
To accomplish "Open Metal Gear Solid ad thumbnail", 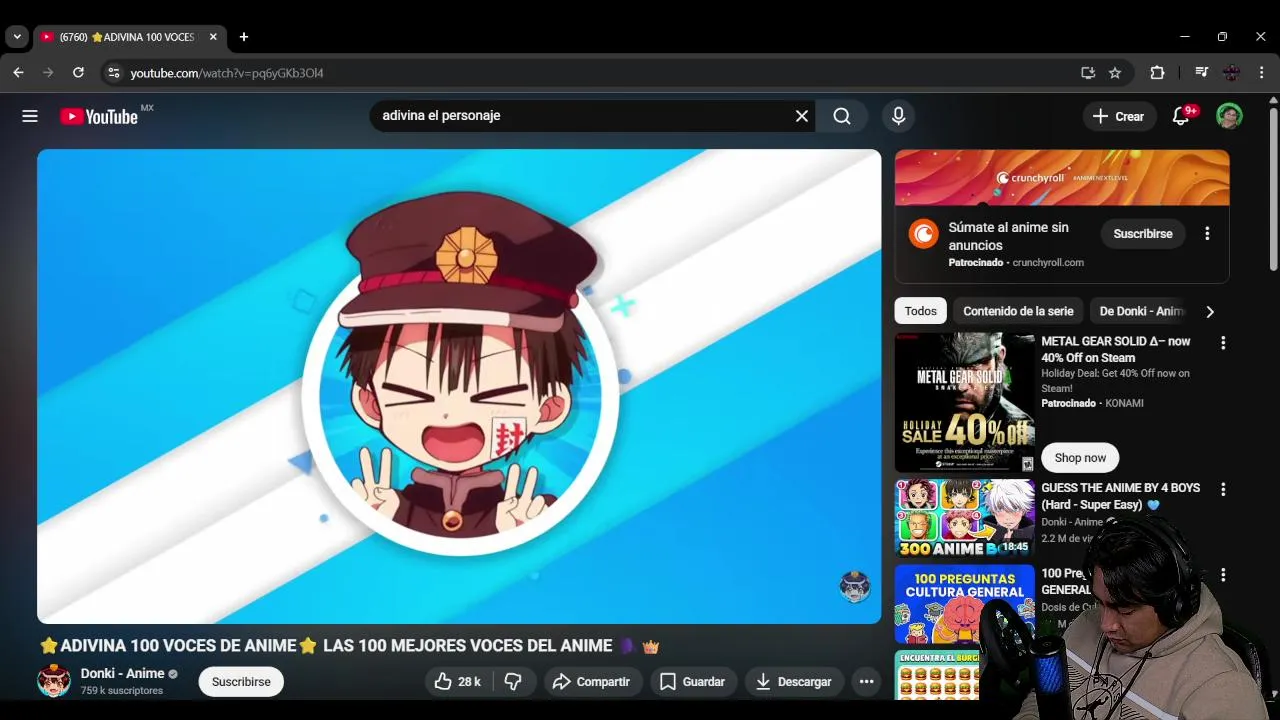I will point(965,403).
